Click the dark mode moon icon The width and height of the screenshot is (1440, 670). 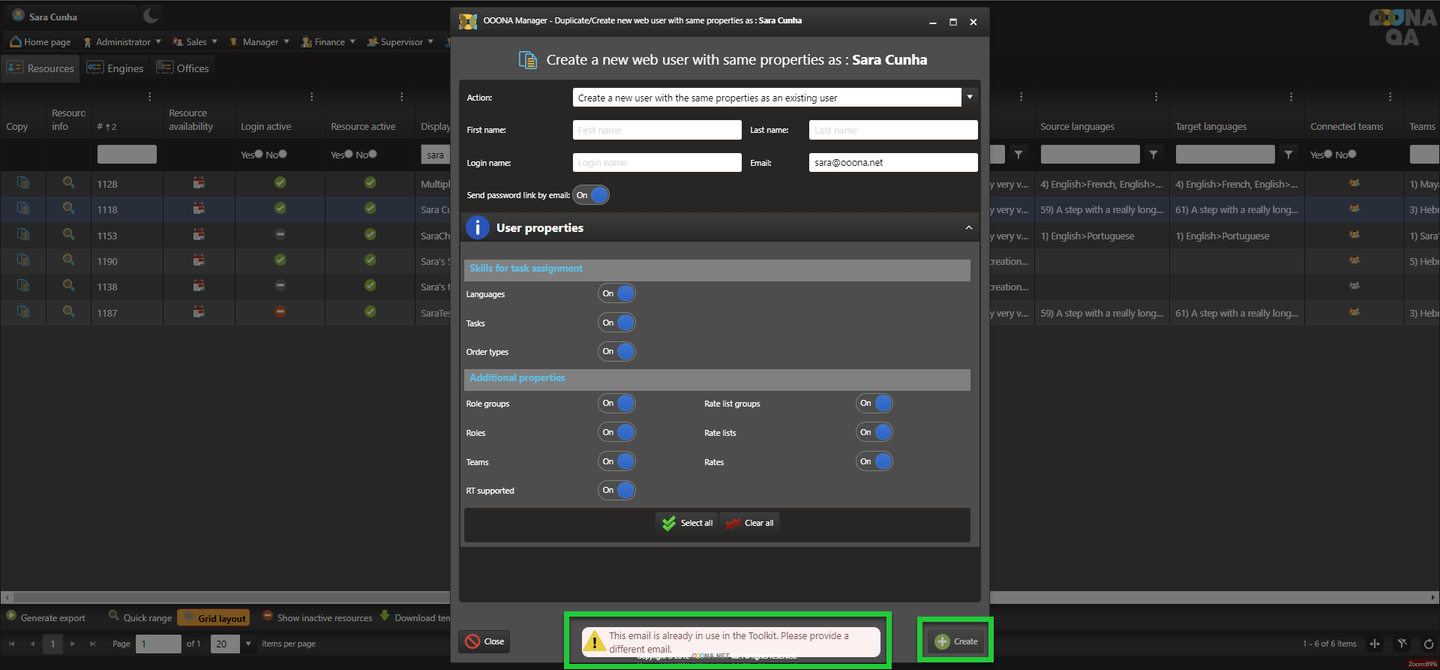point(151,15)
